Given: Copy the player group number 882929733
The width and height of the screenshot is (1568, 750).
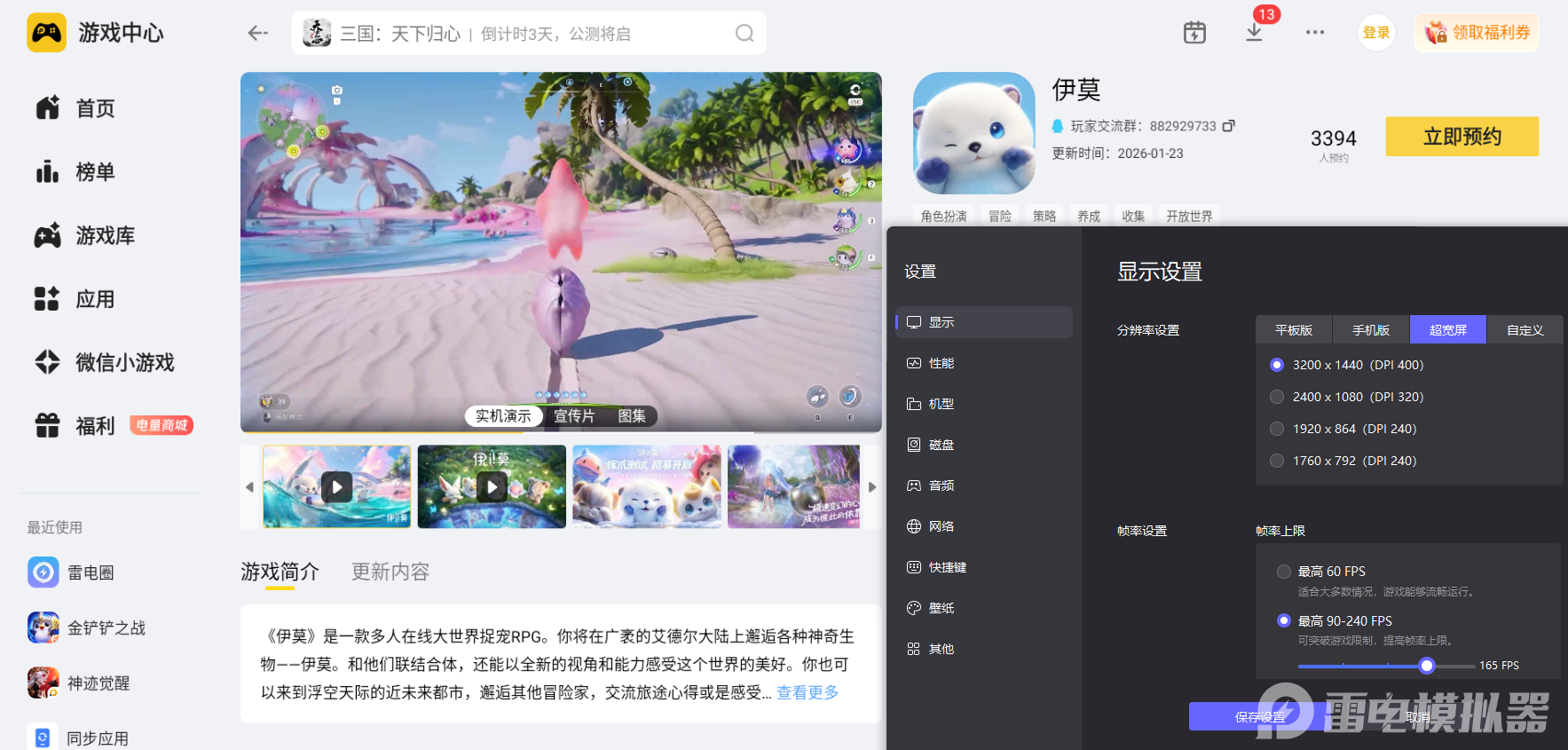Looking at the screenshot, I should [x=1229, y=126].
